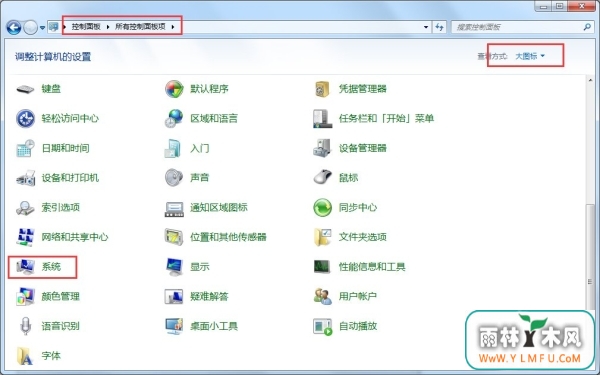The height and width of the screenshot is (375, 600).
Task: Click the scrollbar up arrow
Action: 591,80
